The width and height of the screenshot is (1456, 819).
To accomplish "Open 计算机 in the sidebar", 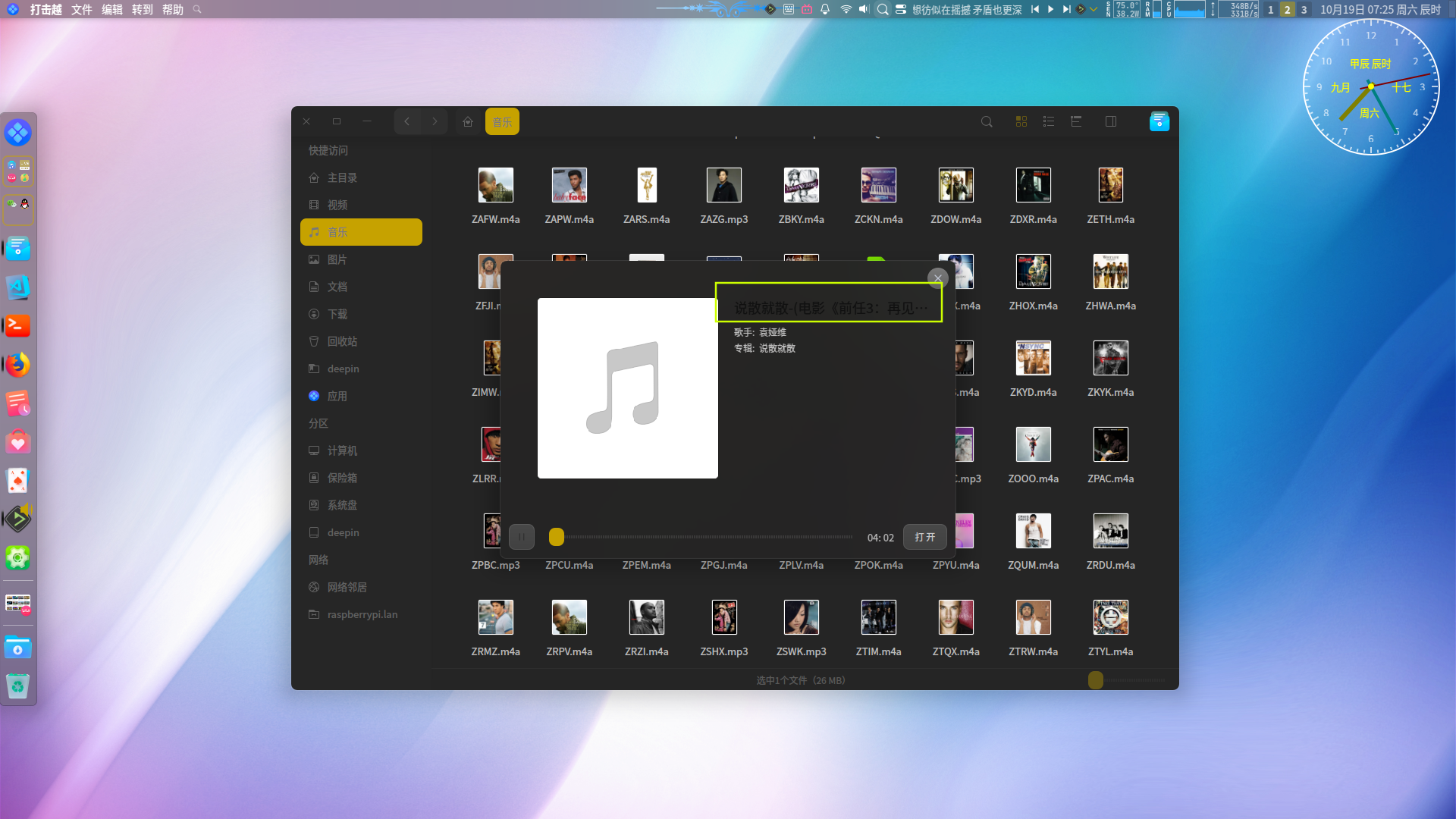I will tap(361, 450).
